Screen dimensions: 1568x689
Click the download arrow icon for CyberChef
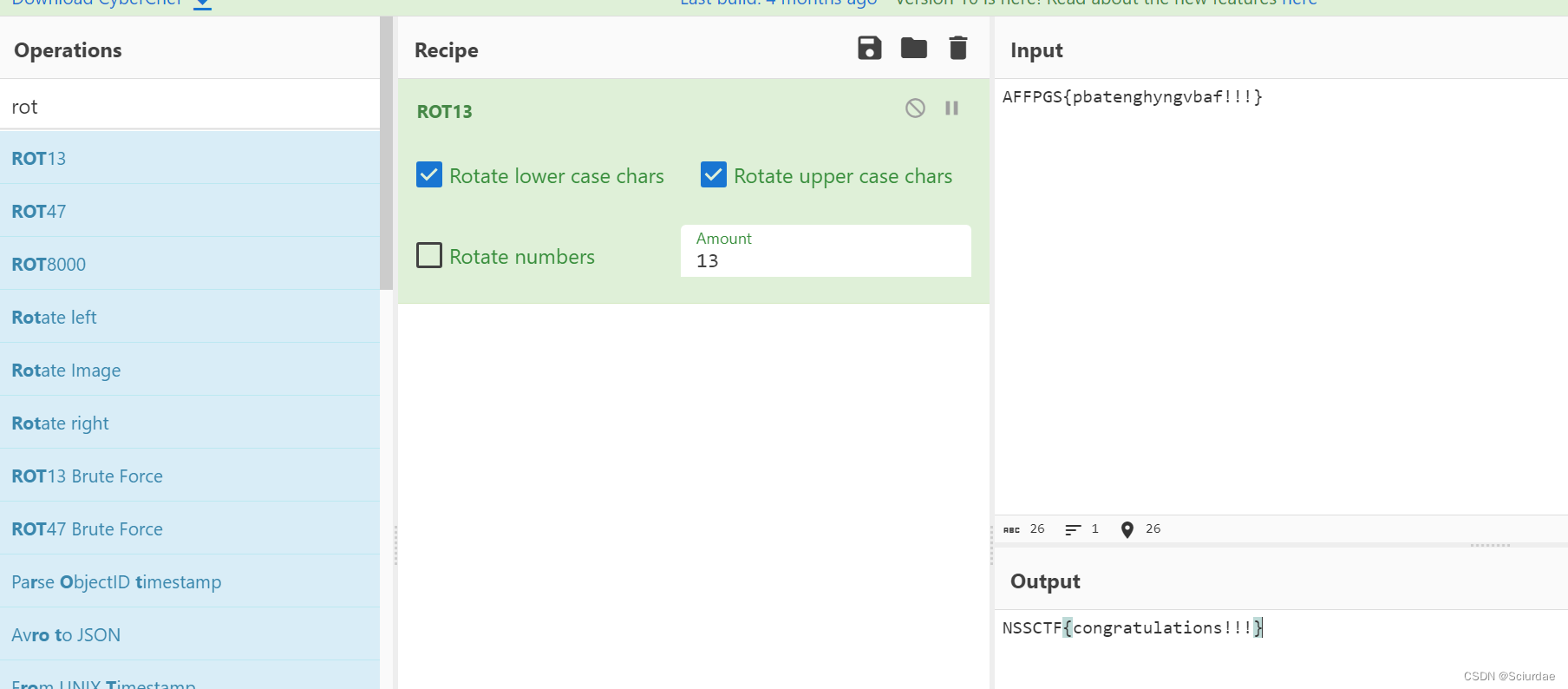click(x=202, y=3)
